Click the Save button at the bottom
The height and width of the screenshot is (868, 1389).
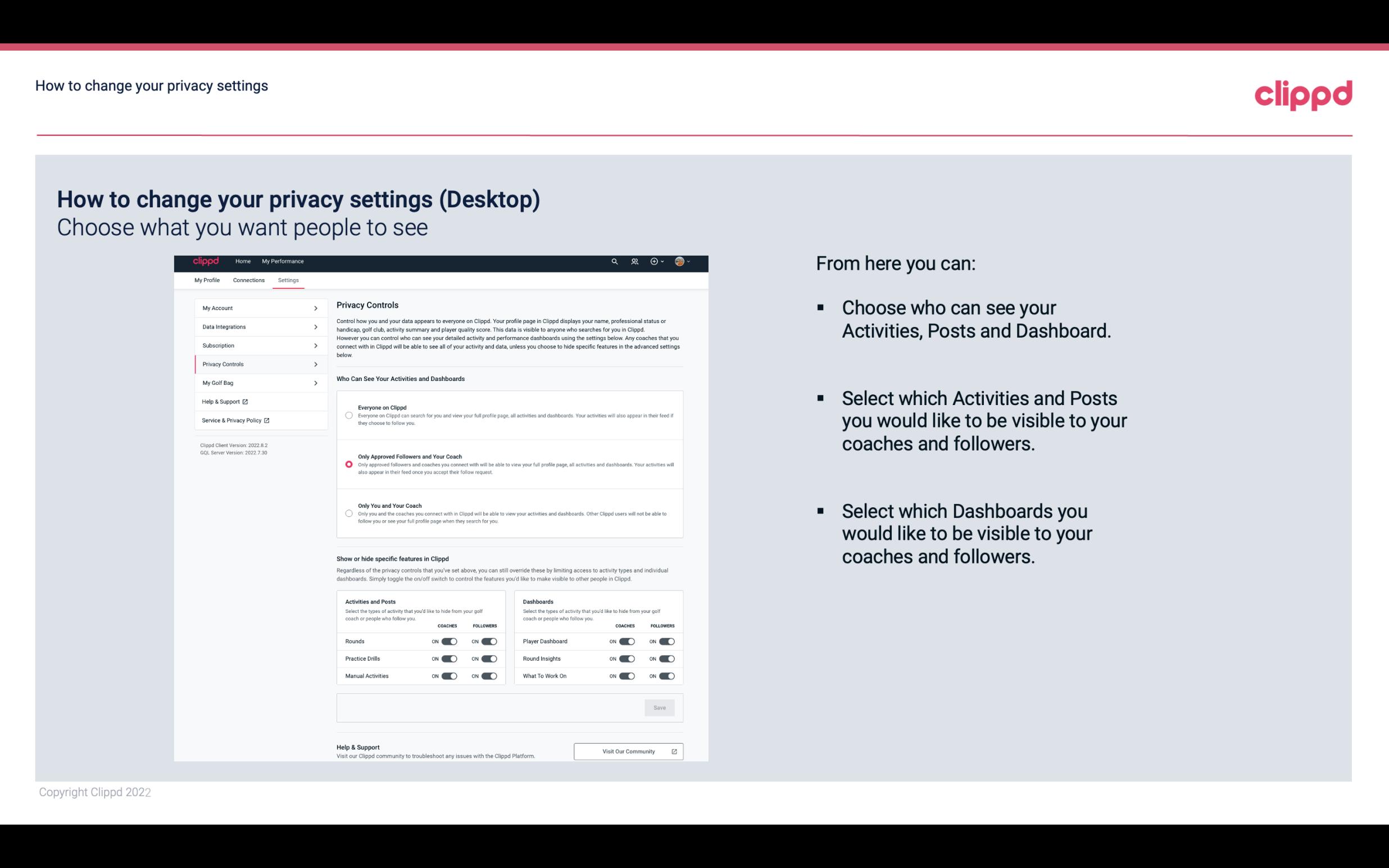click(x=659, y=707)
